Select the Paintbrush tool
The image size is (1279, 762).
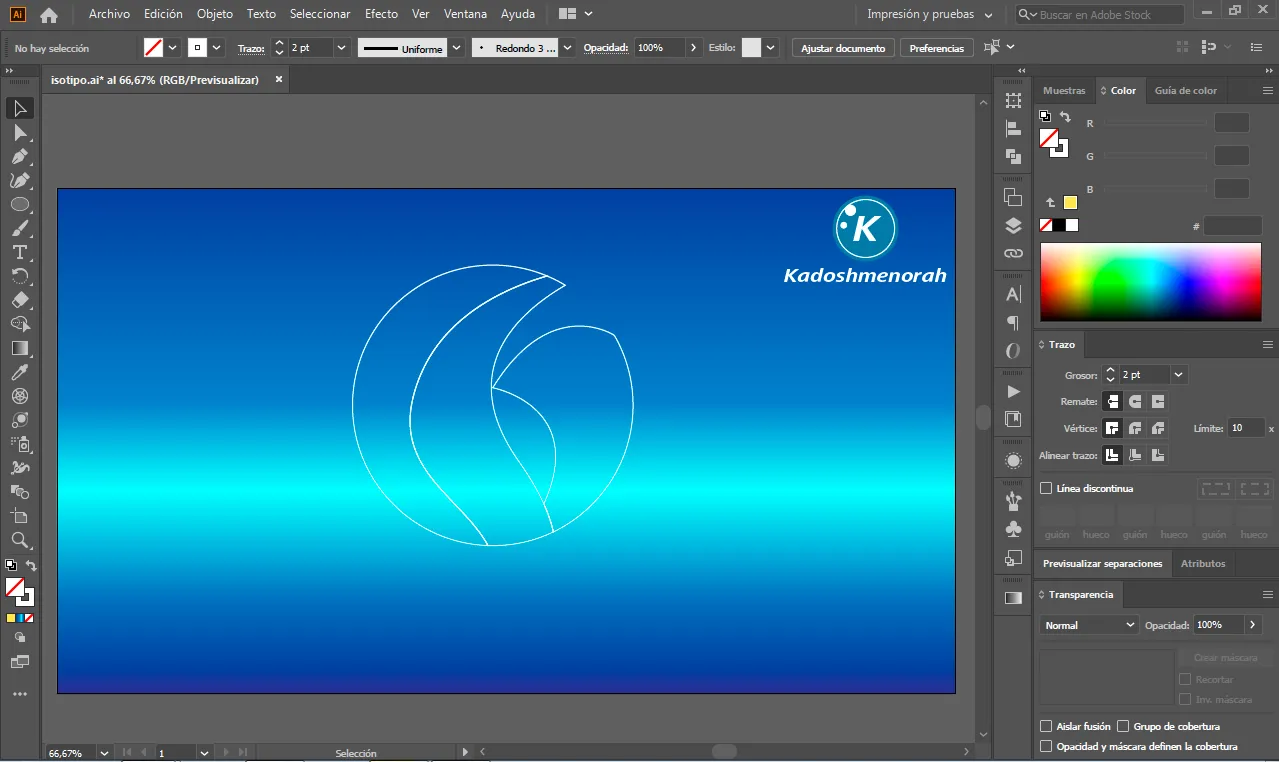[19, 228]
